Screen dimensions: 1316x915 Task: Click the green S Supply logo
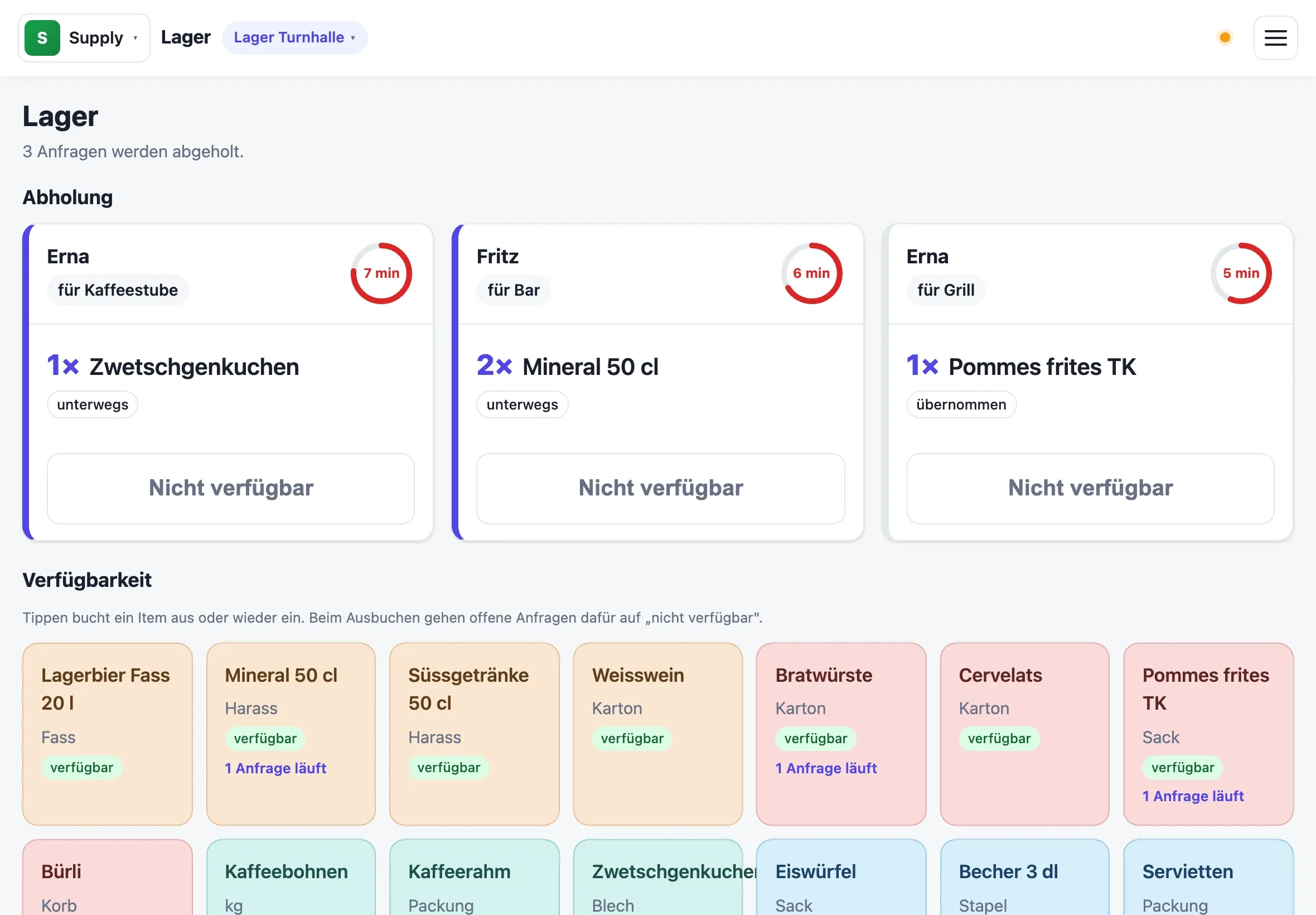pos(42,38)
